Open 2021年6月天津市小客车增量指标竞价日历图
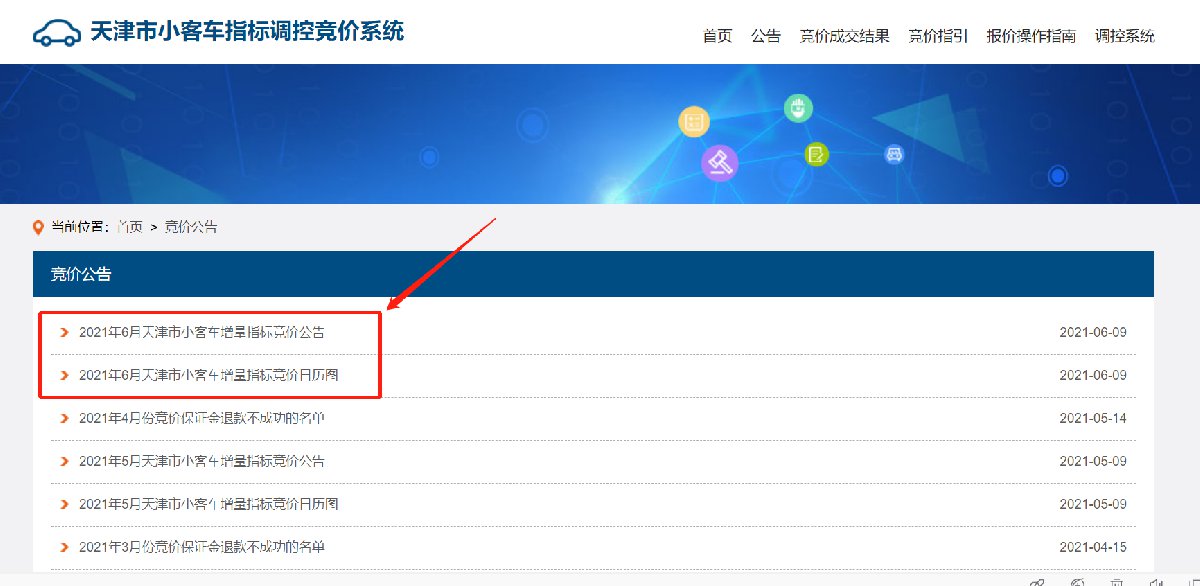This screenshot has height=586, width=1200. coord(208,375)
